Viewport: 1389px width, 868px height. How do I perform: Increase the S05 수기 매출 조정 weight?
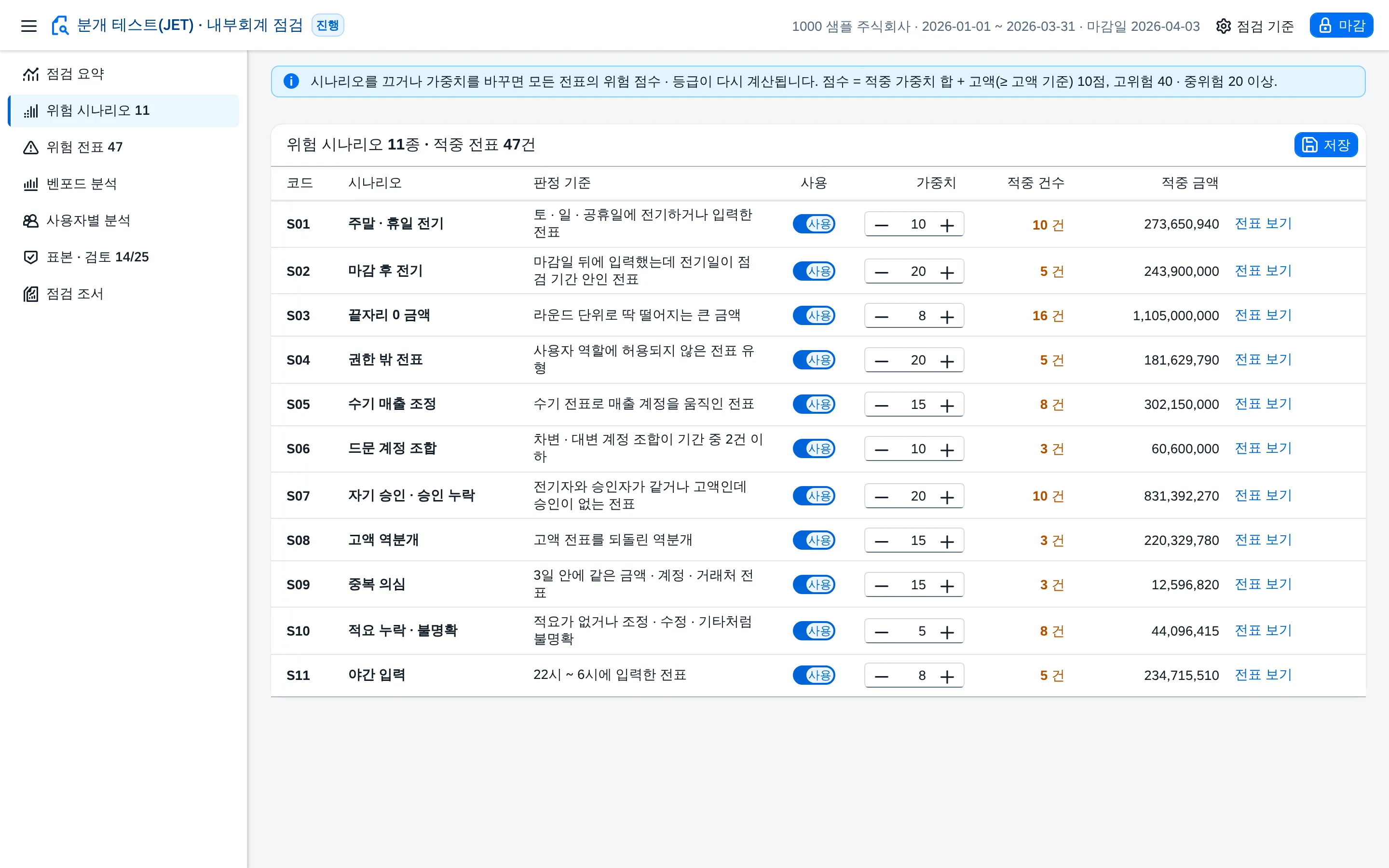point(947,405)
